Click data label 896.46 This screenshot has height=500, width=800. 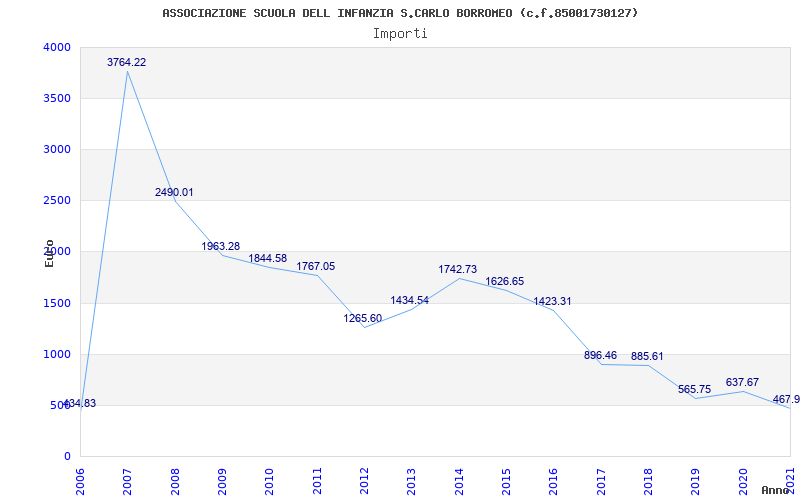[x=601, y=355]
